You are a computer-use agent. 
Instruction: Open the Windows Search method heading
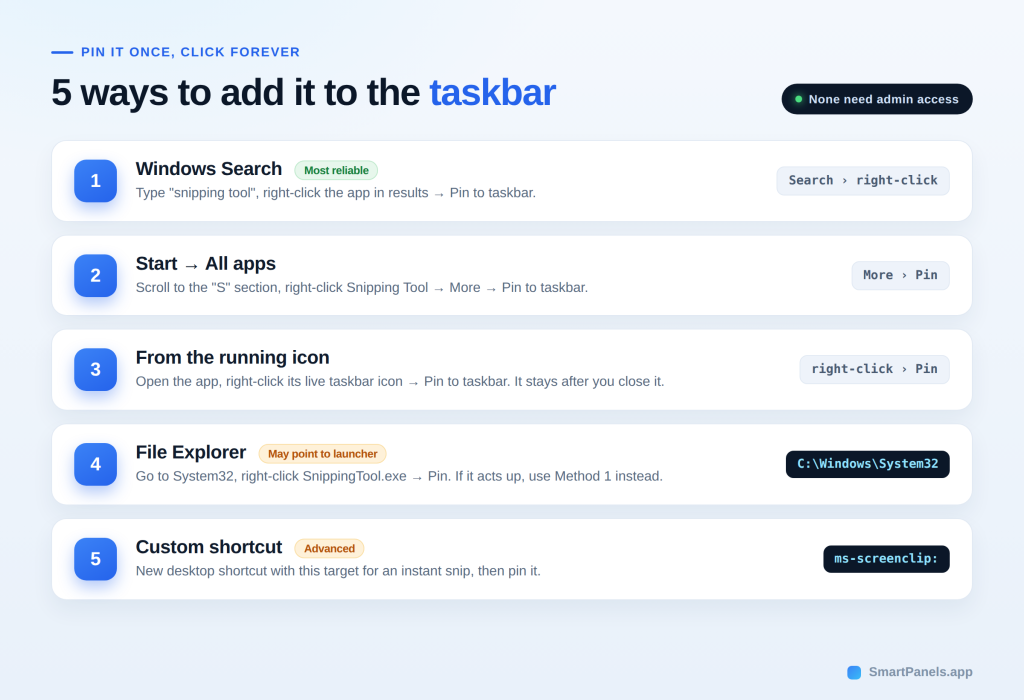[209, 169]
